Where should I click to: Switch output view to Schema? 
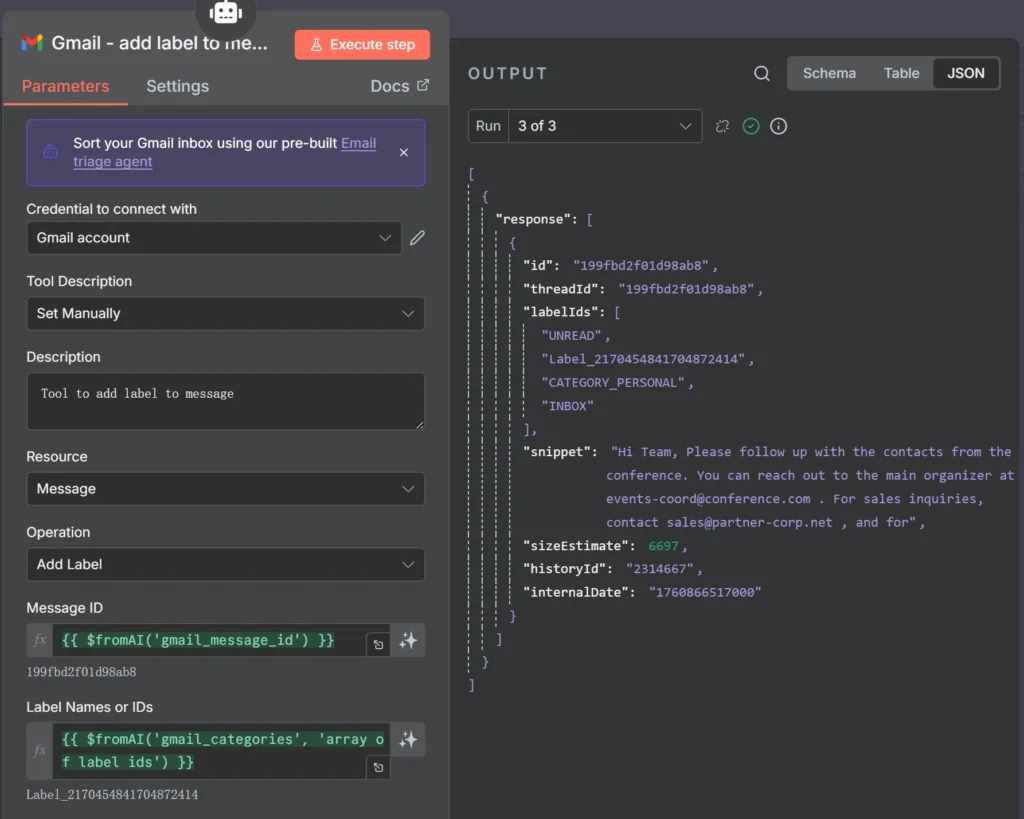(x=829, y=73)
